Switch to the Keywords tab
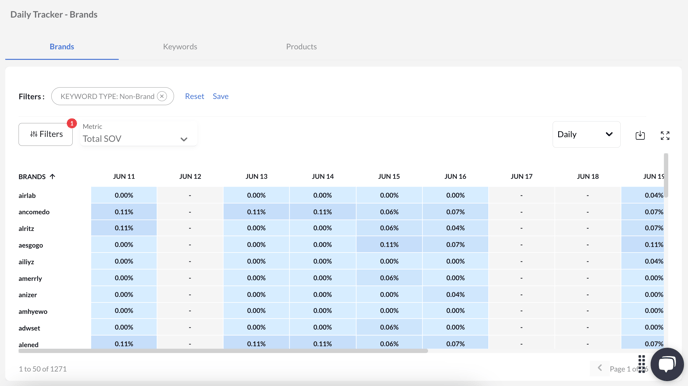Screen dimensions: 688x386 click(180, 46)
